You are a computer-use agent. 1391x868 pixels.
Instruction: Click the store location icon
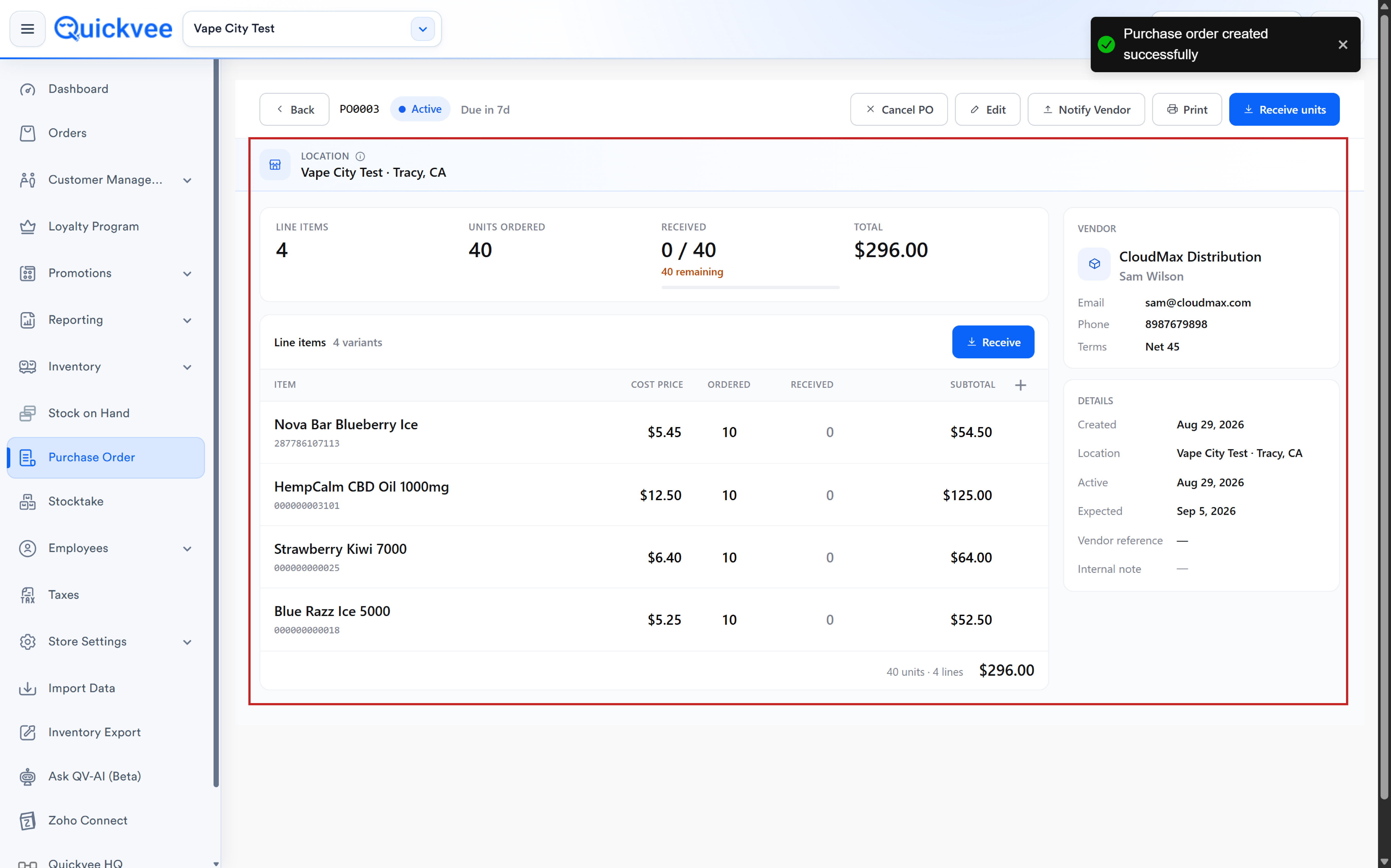click(x=275, y=165)
